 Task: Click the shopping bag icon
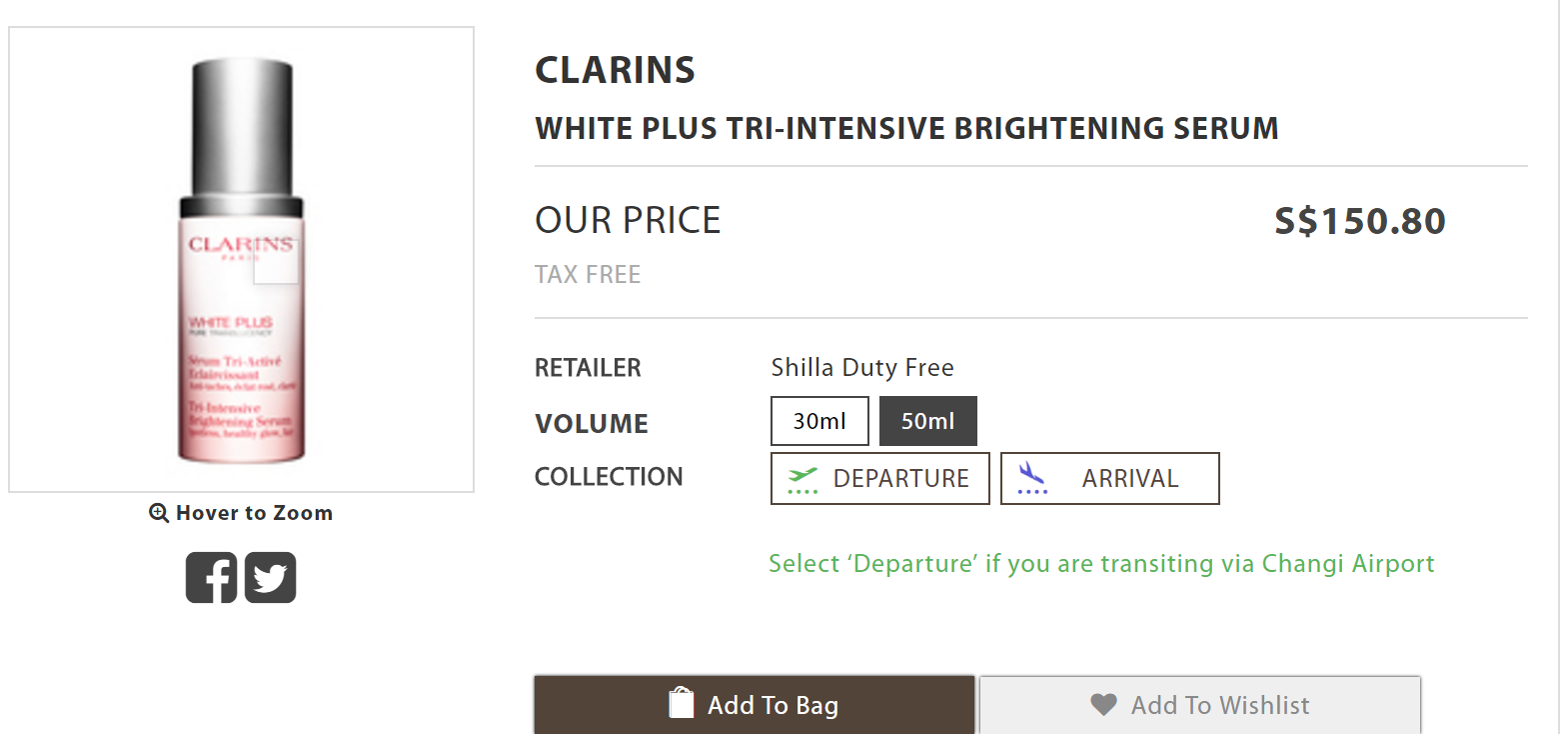682,703
